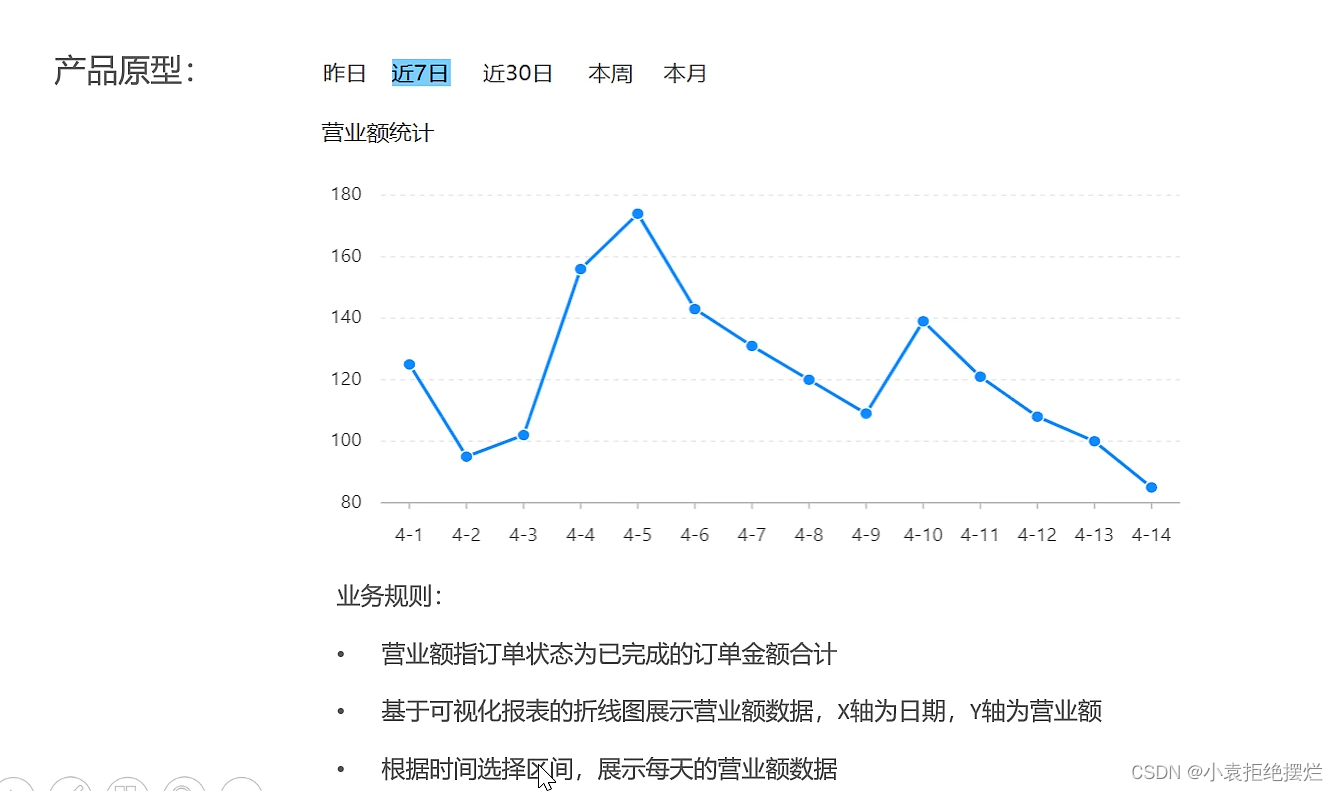Open the 本周 report
Viewport: 1338px width, 791px height.
(x=611, y=72)
